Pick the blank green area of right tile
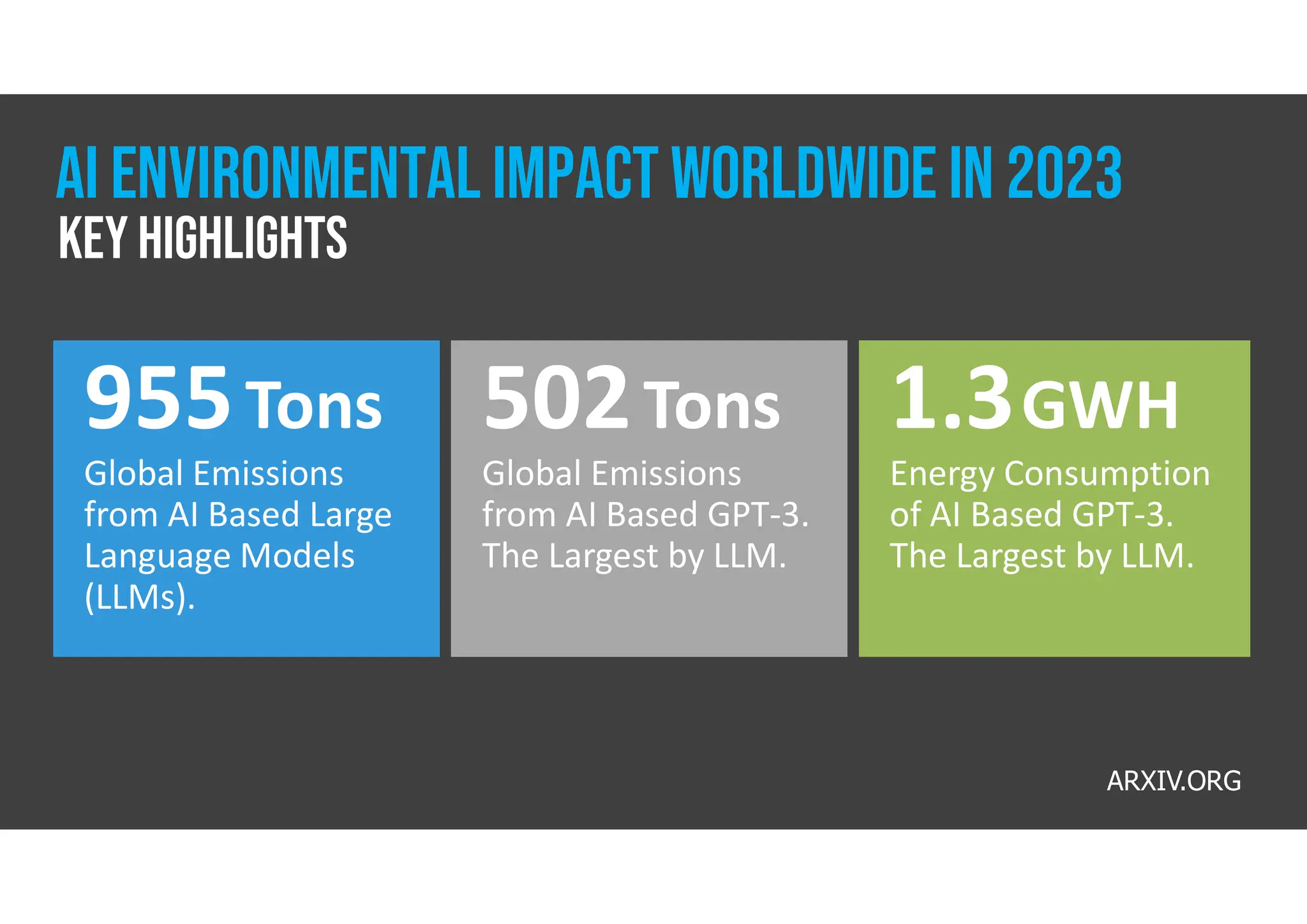The image size is (1307, 924). click(x=1054, y=616)
